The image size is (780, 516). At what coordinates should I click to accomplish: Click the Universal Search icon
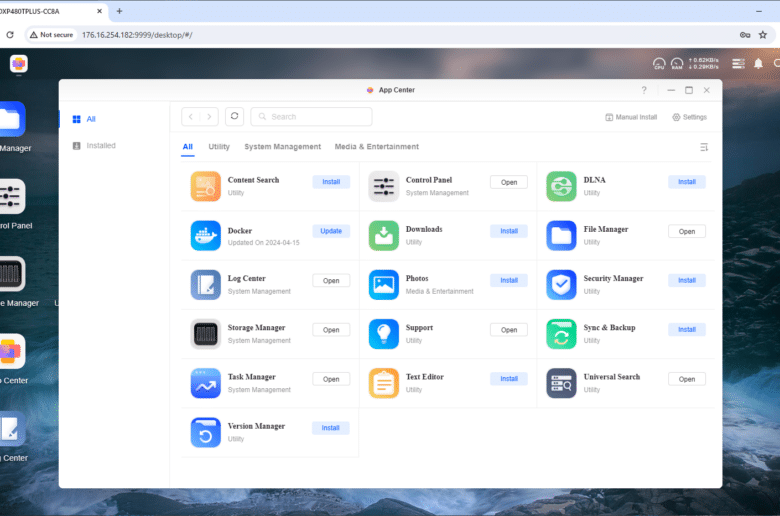pyautogui.click(x=561, y=383)
